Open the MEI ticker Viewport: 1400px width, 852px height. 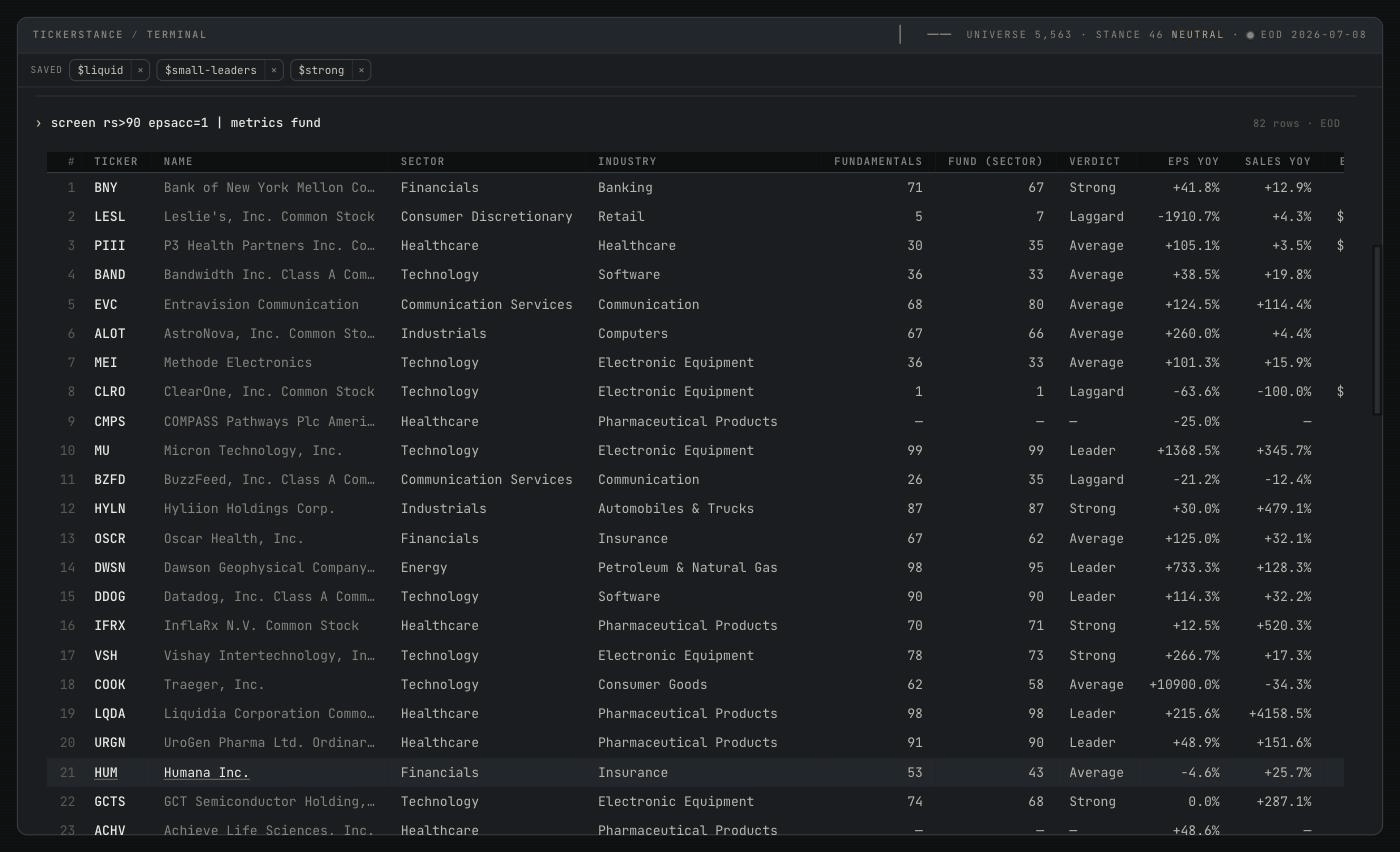[106, 362]
